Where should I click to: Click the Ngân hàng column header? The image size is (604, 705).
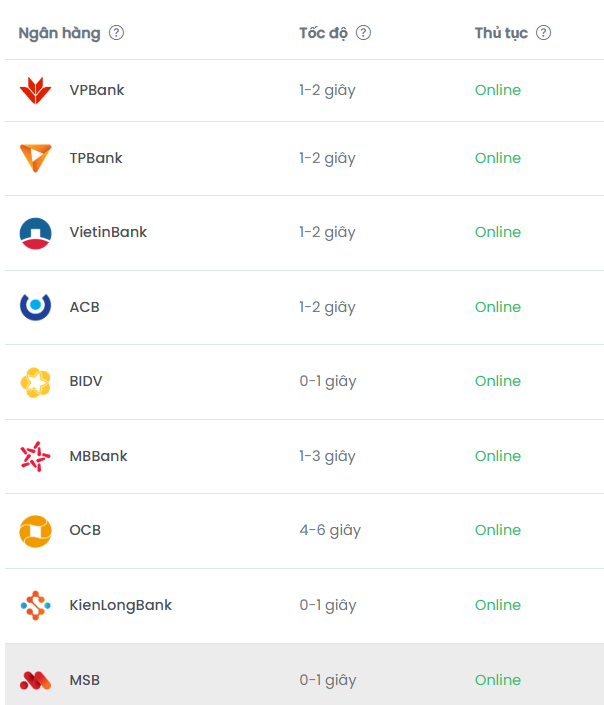59,33
